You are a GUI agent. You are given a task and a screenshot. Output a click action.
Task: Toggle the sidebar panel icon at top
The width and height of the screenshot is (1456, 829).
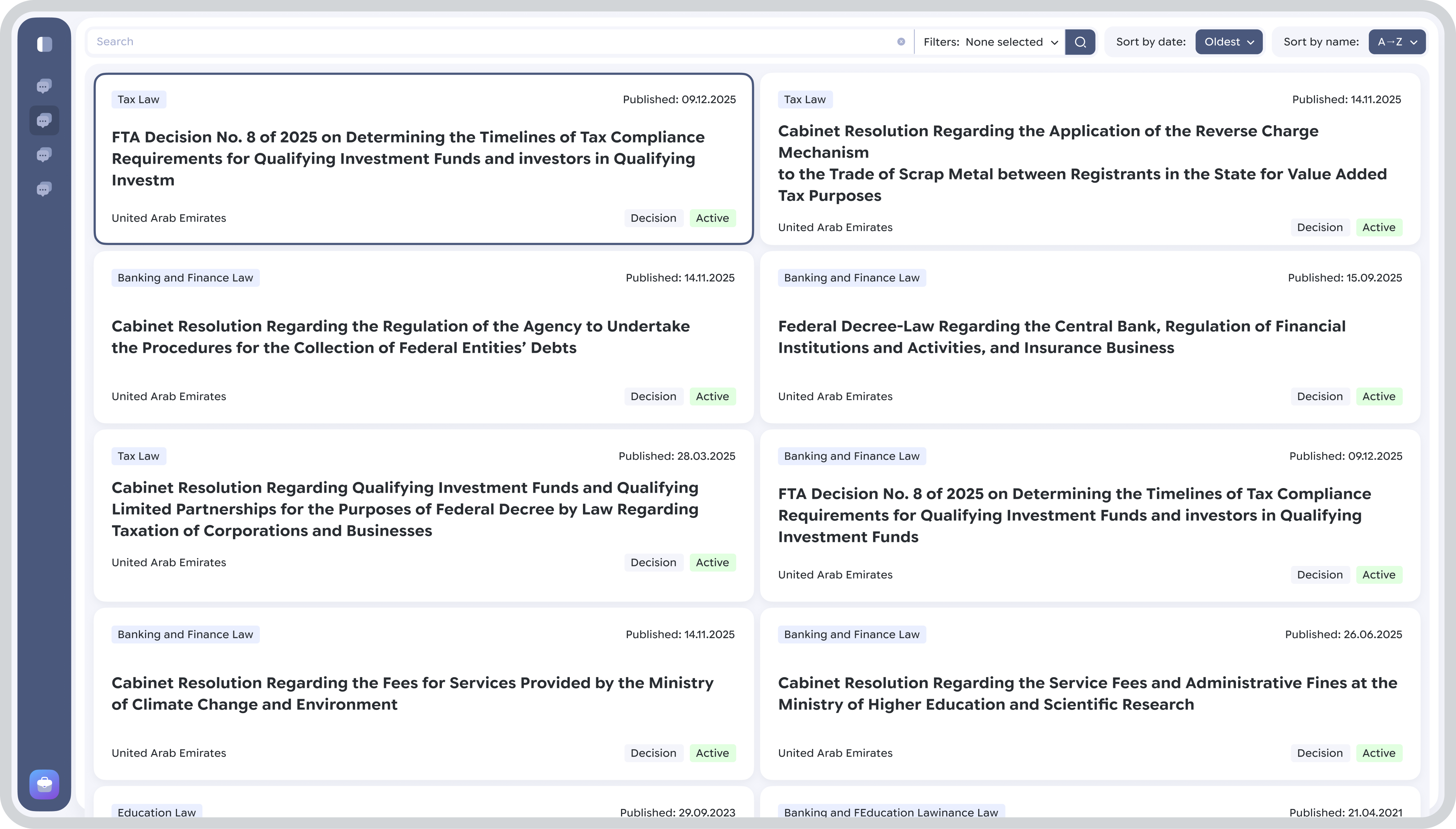[45, 44]
